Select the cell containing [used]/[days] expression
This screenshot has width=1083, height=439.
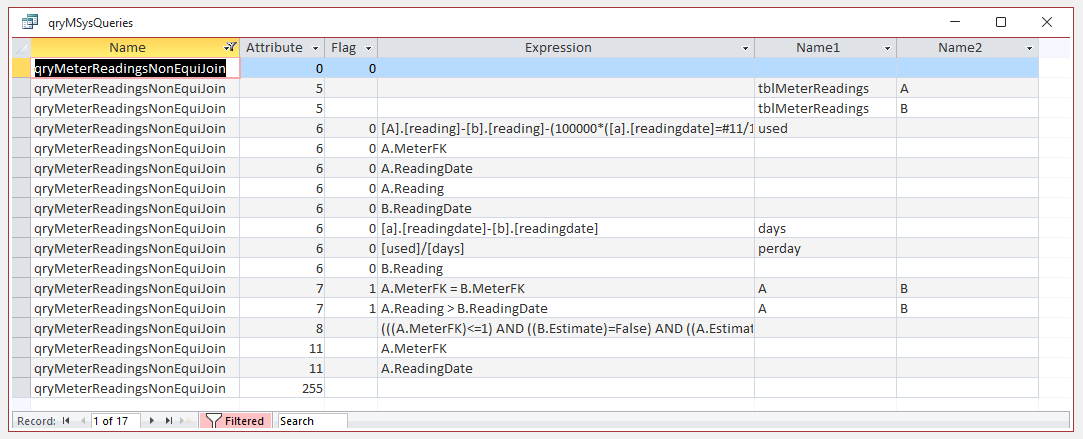[566, 248]
